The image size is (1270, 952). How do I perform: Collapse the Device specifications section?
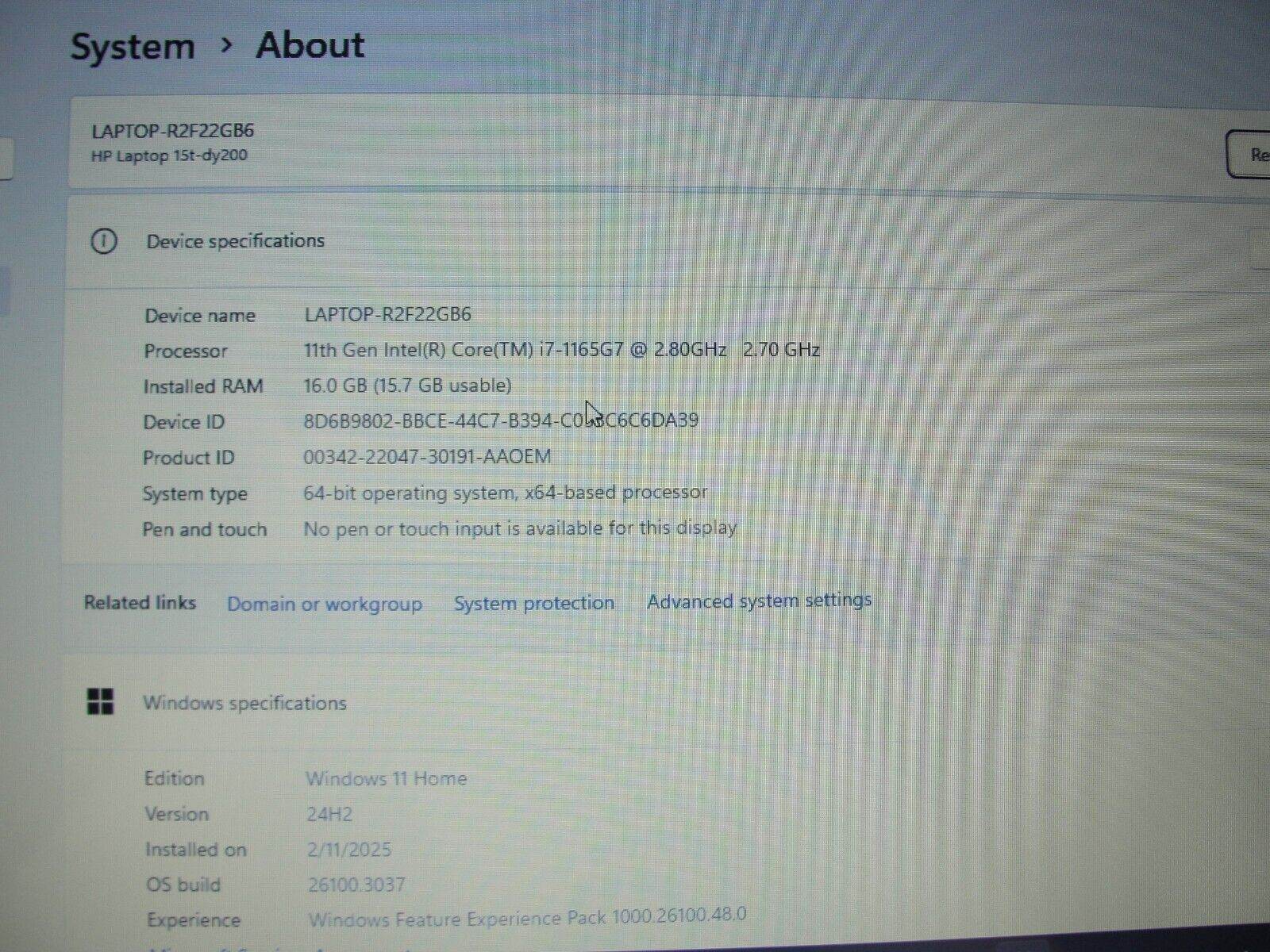(x=235, y=241)
